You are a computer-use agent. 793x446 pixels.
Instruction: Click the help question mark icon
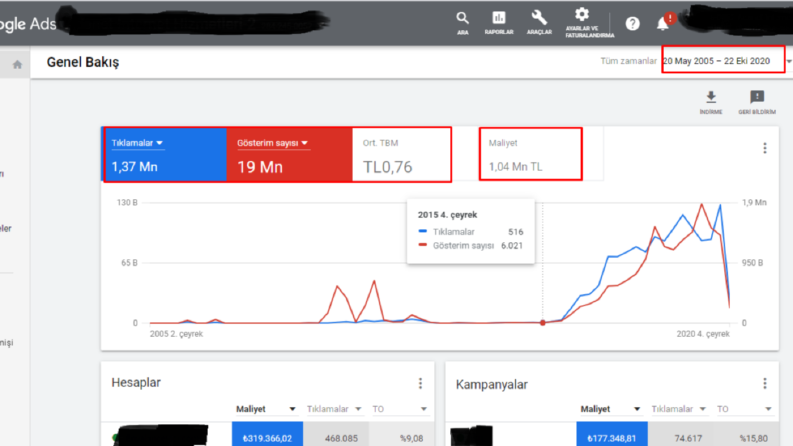(632, 24)
